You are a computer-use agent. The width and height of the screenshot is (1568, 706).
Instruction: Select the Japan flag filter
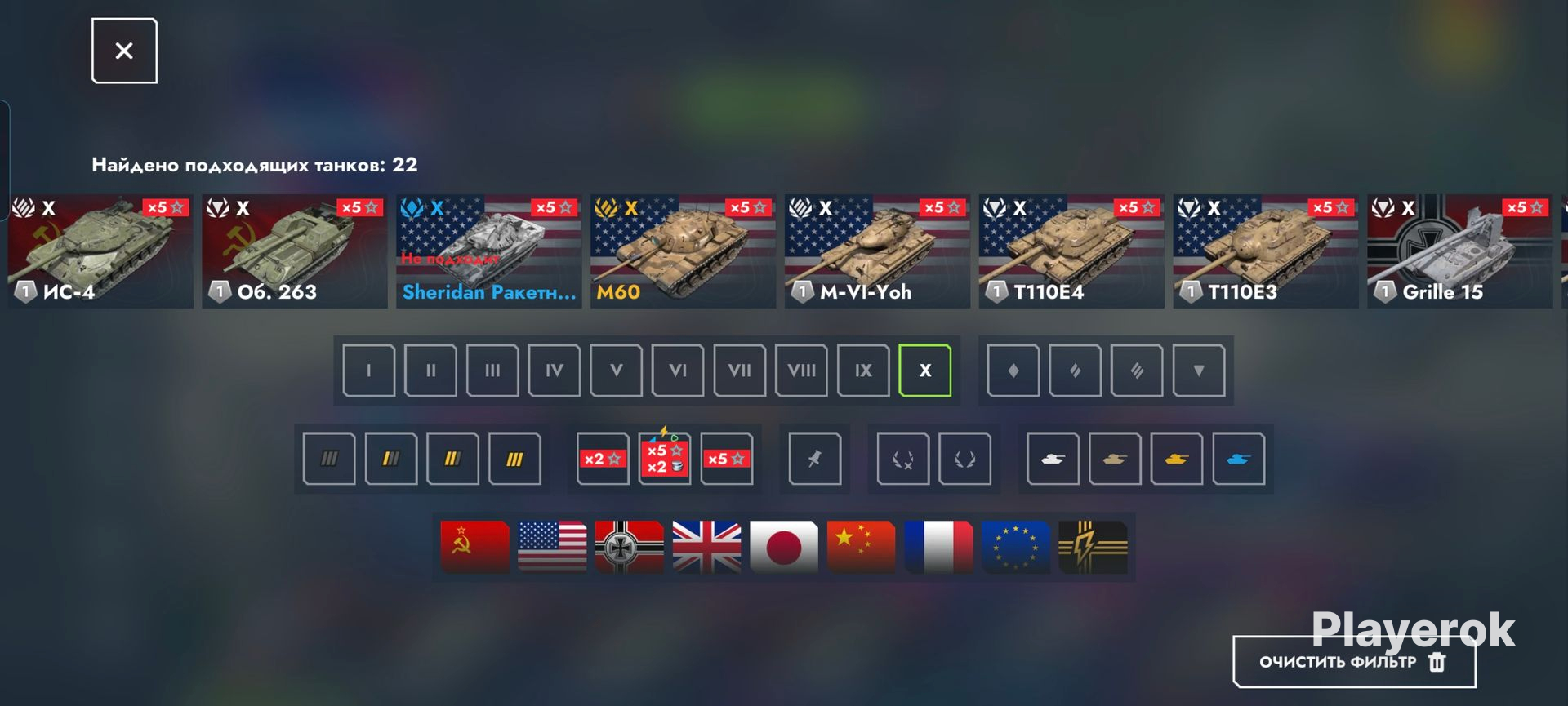(x=784, y=547)
